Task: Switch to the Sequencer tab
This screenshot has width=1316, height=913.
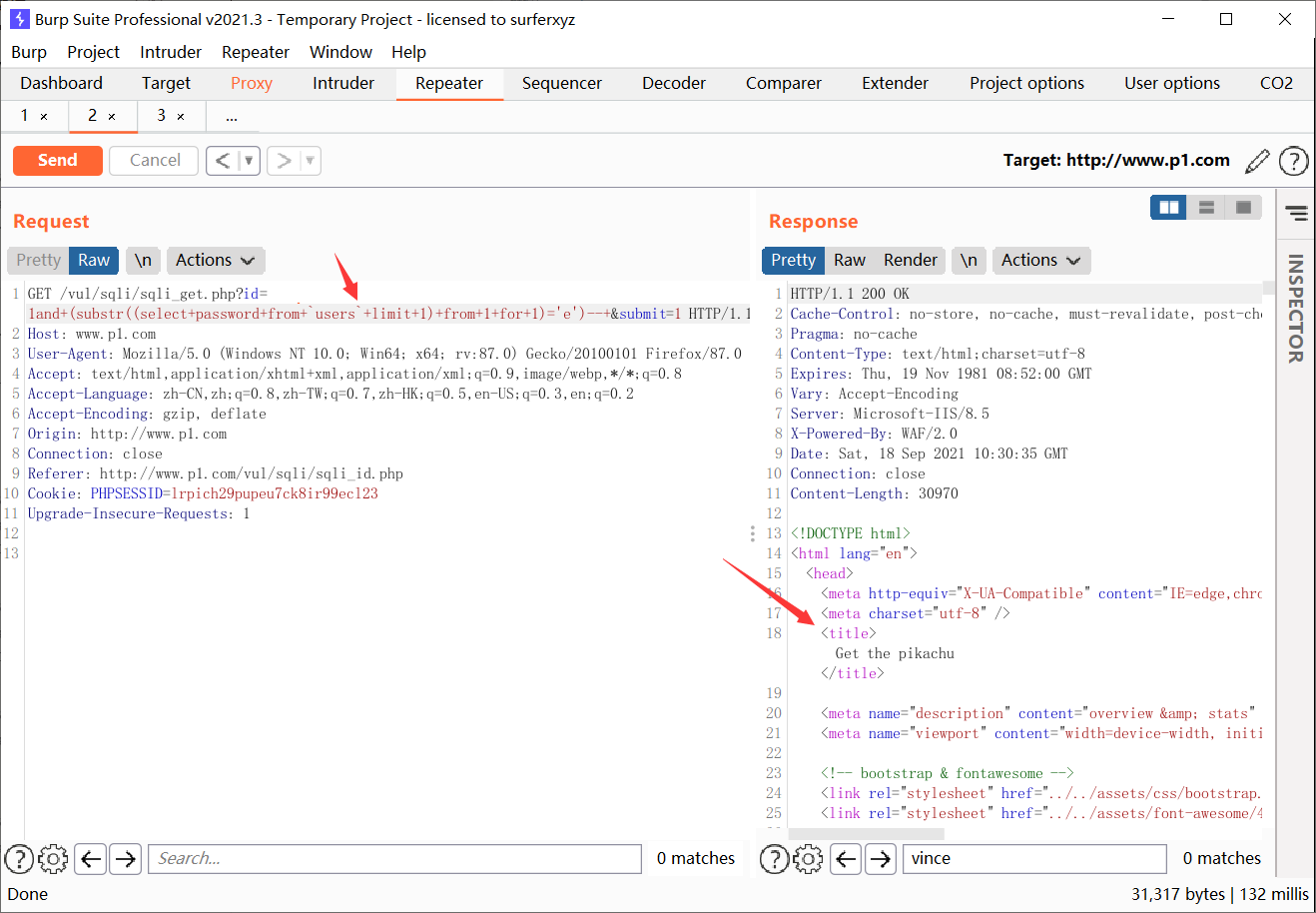Action: coord(562,84)
